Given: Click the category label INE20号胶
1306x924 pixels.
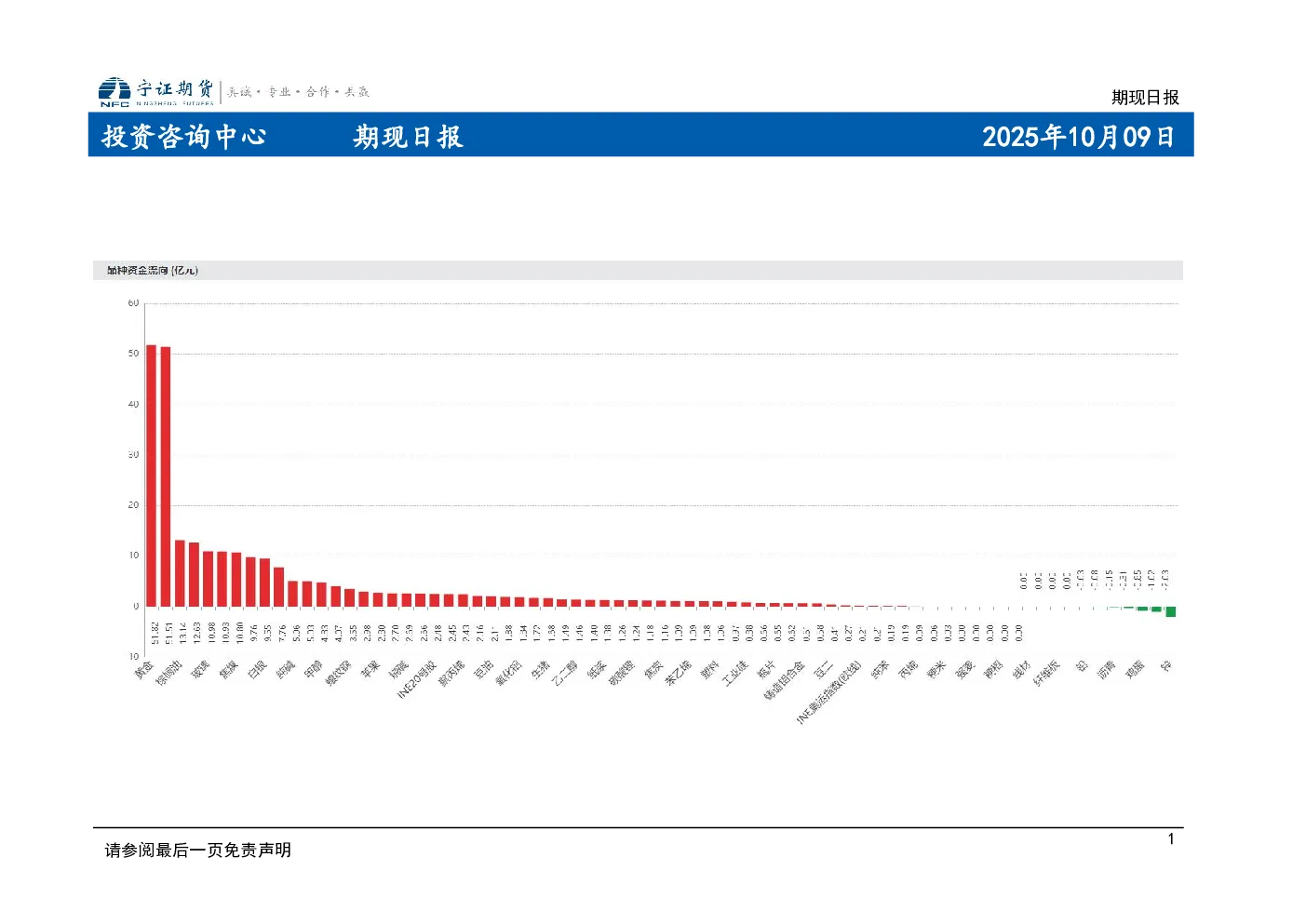Looking at the screenshot, I should tap(416, 679).
